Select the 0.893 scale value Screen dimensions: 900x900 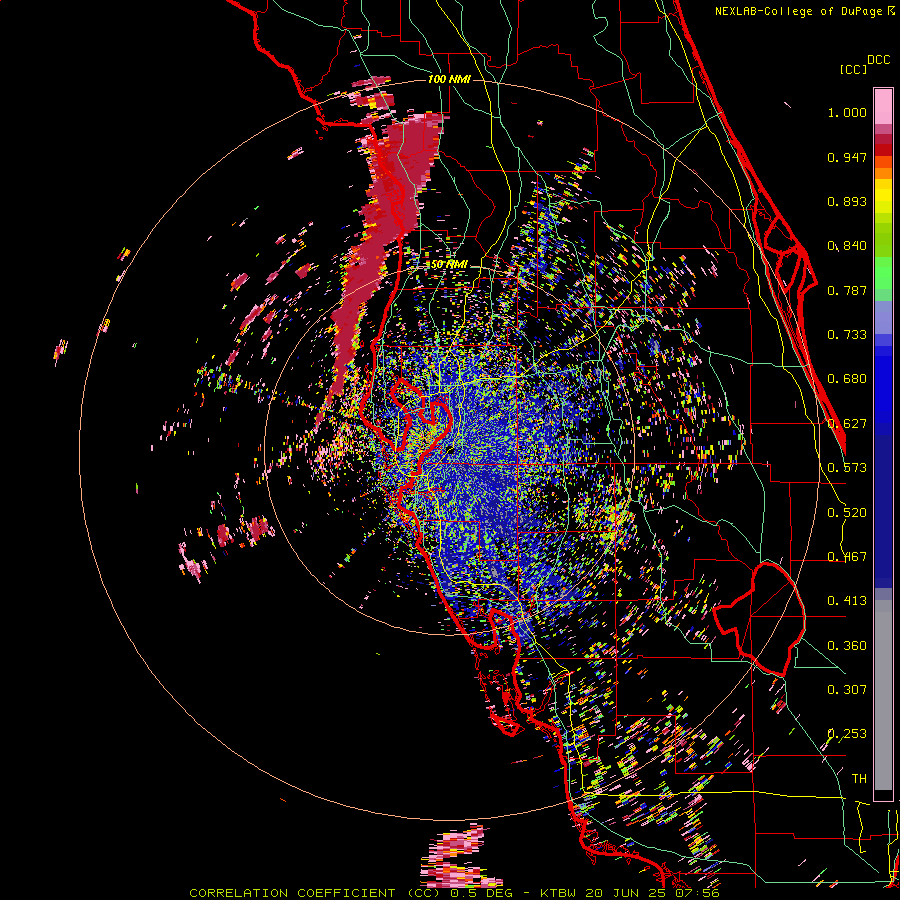tap(847, 201)
